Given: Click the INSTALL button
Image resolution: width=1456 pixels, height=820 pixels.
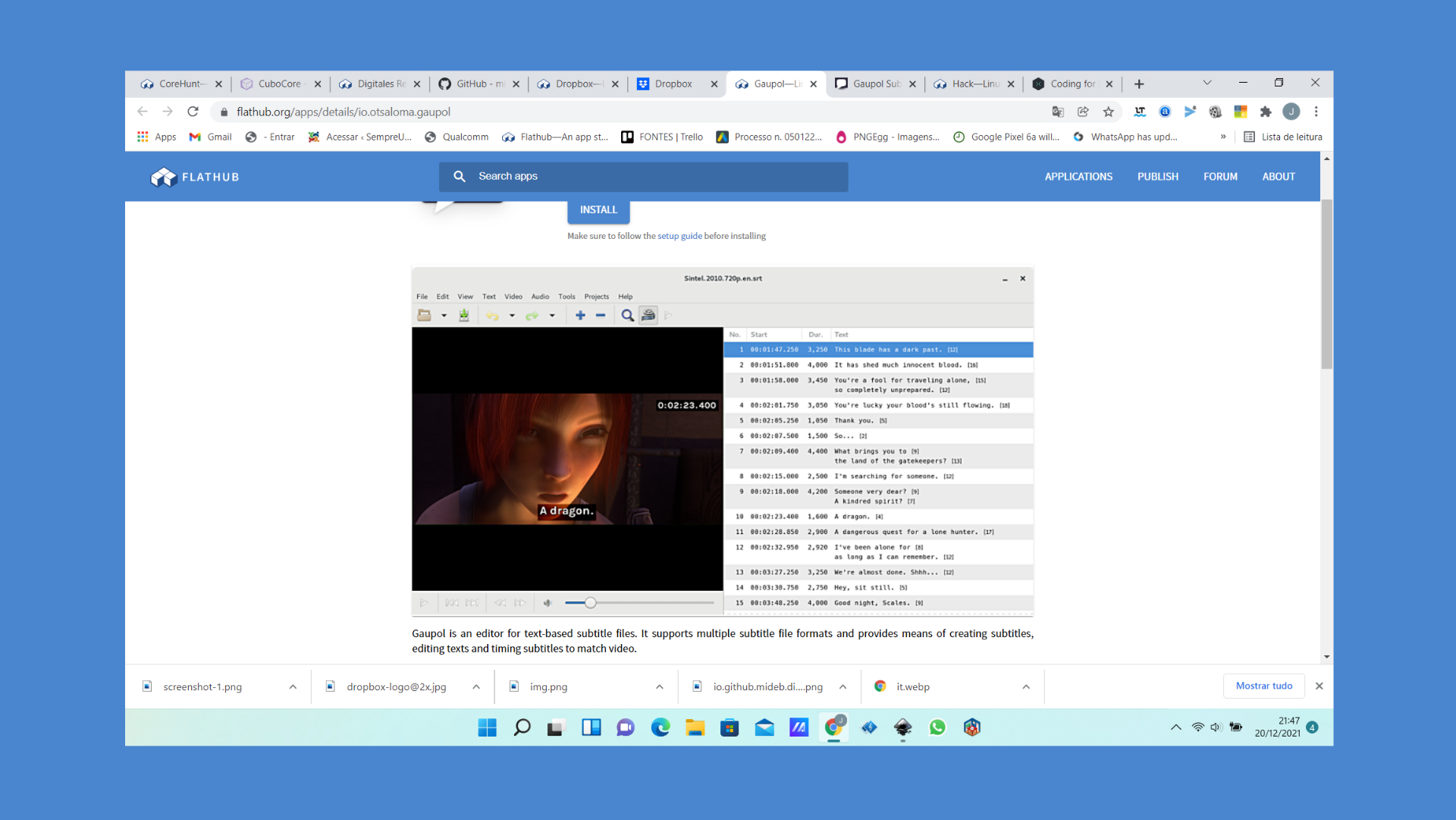Looking at the screenshot, I should [598, 210].
